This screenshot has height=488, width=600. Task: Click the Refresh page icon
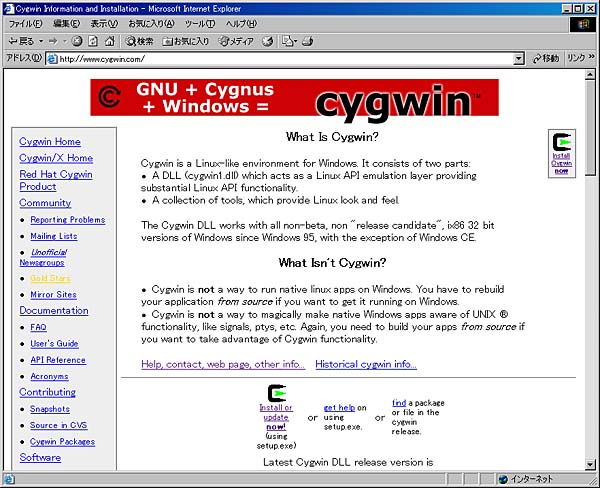click(93, 41)
